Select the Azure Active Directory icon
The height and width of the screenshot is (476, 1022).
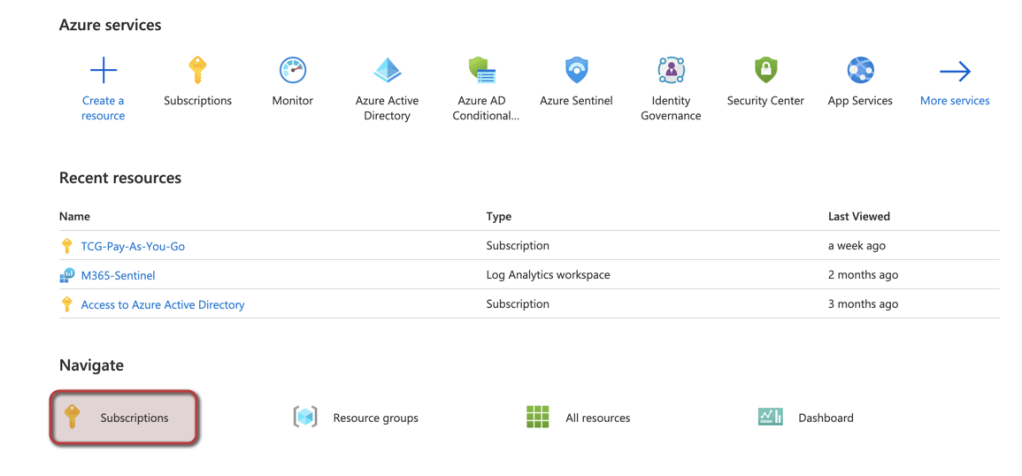tap(387, 71)
